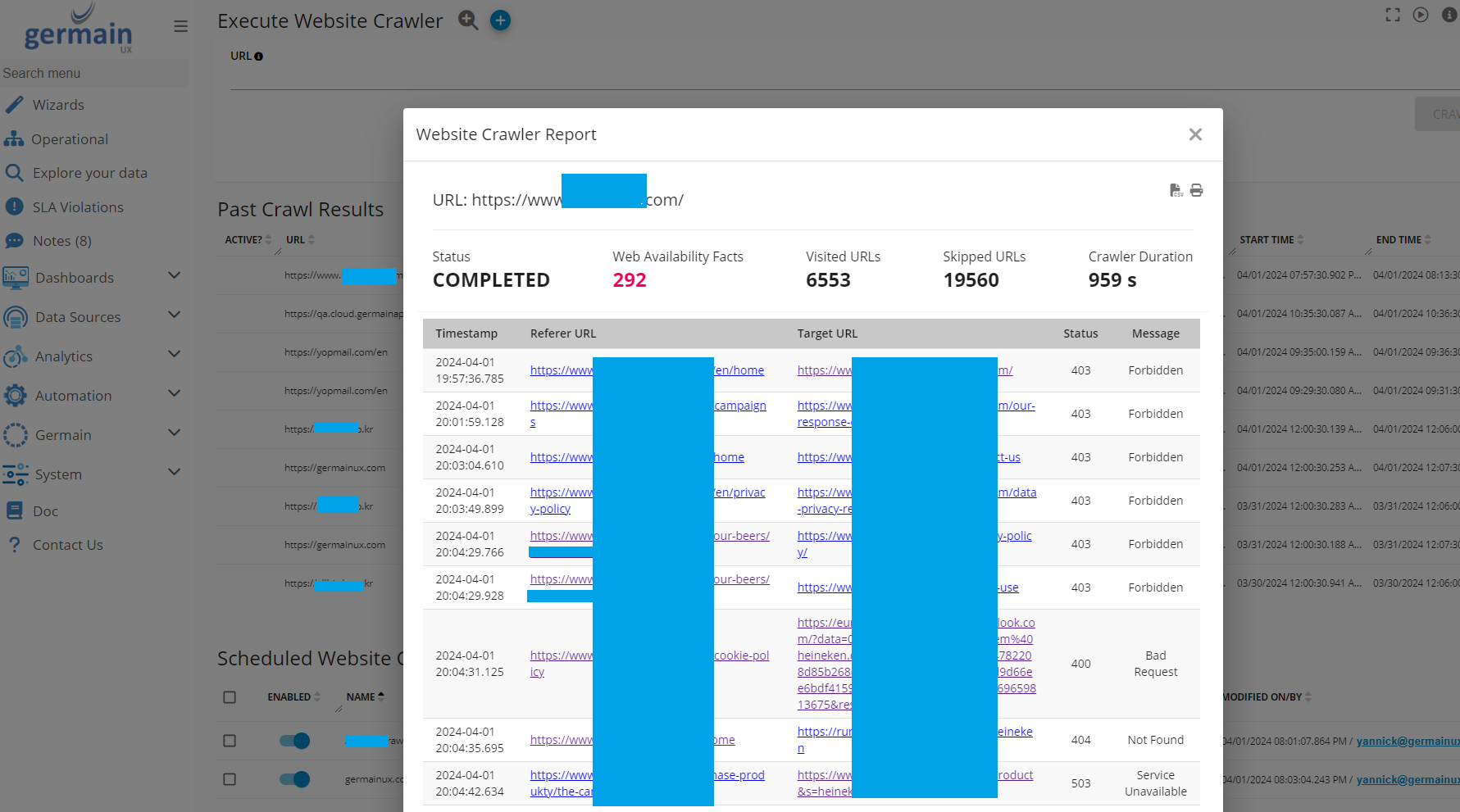Open Explore your data menu item
Image resolution: width=1460 pixels, height=812 pixels.
[89, 173]
